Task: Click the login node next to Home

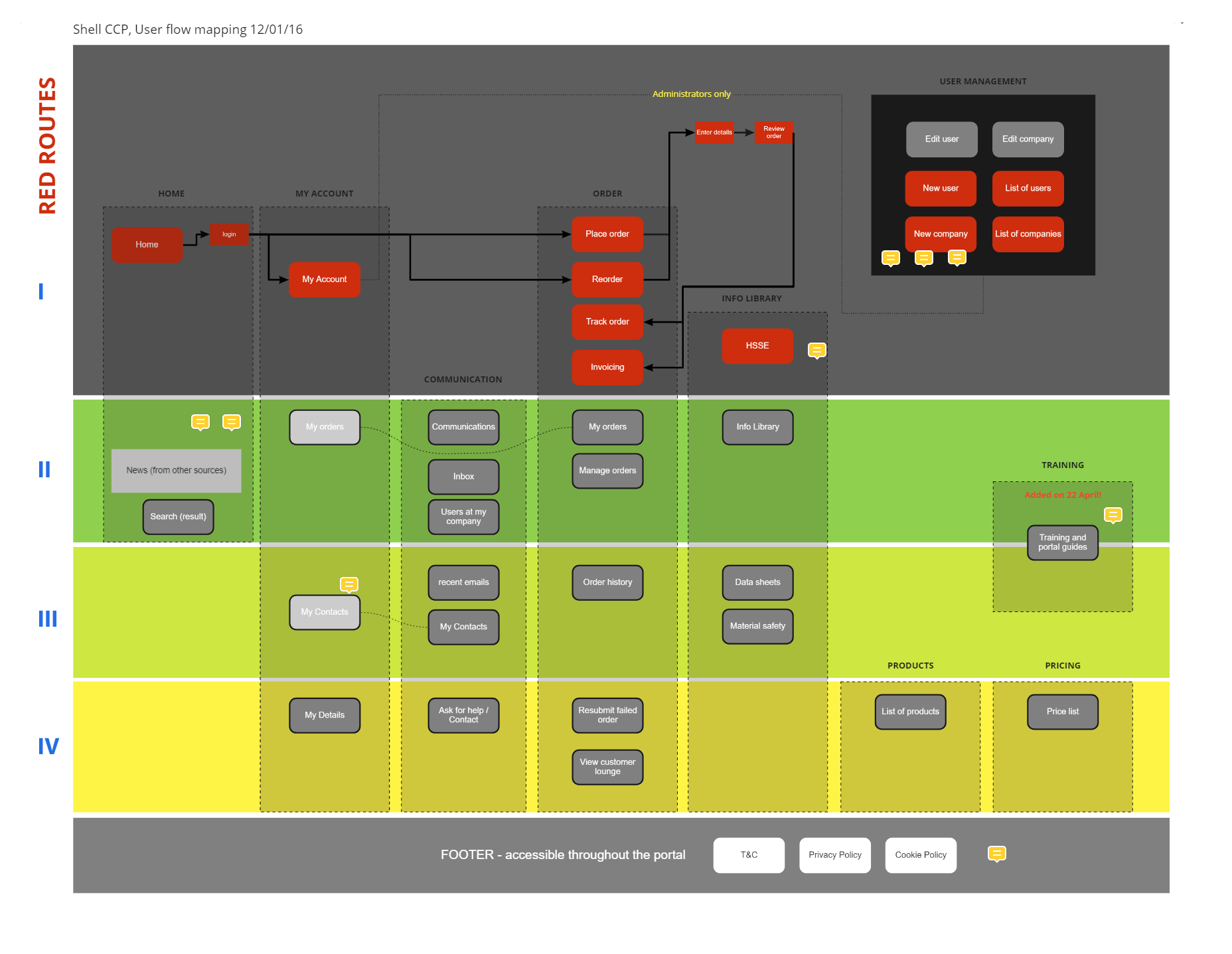Action: coord(228,234)
